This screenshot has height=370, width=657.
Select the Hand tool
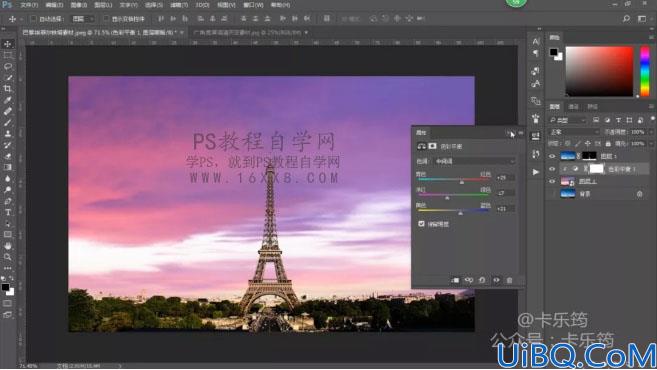[x=8, y=246]
